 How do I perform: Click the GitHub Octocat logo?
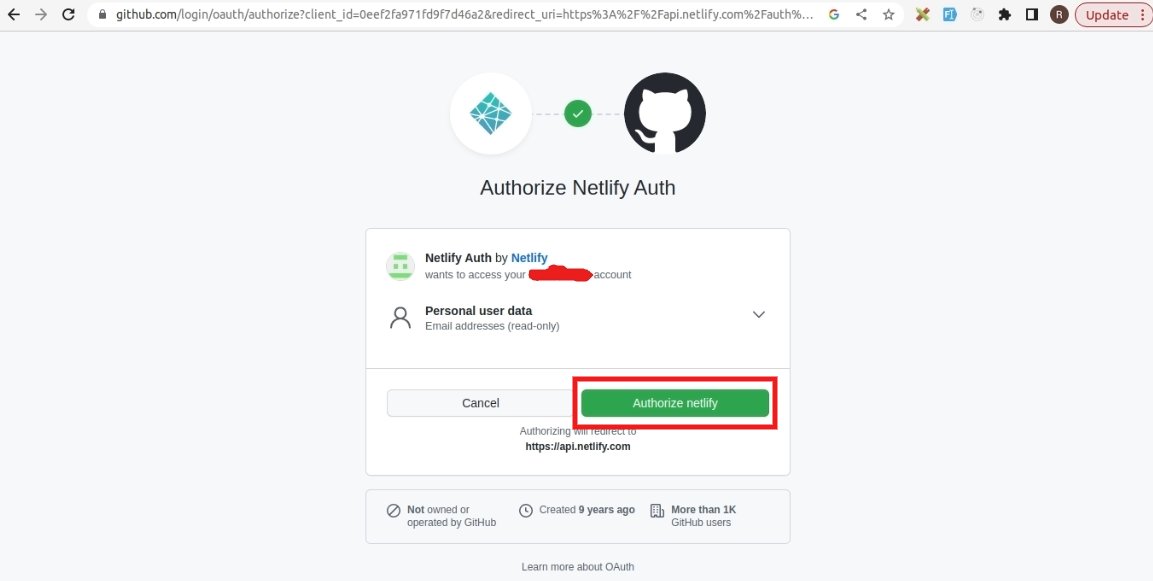[x=665, y=113]
